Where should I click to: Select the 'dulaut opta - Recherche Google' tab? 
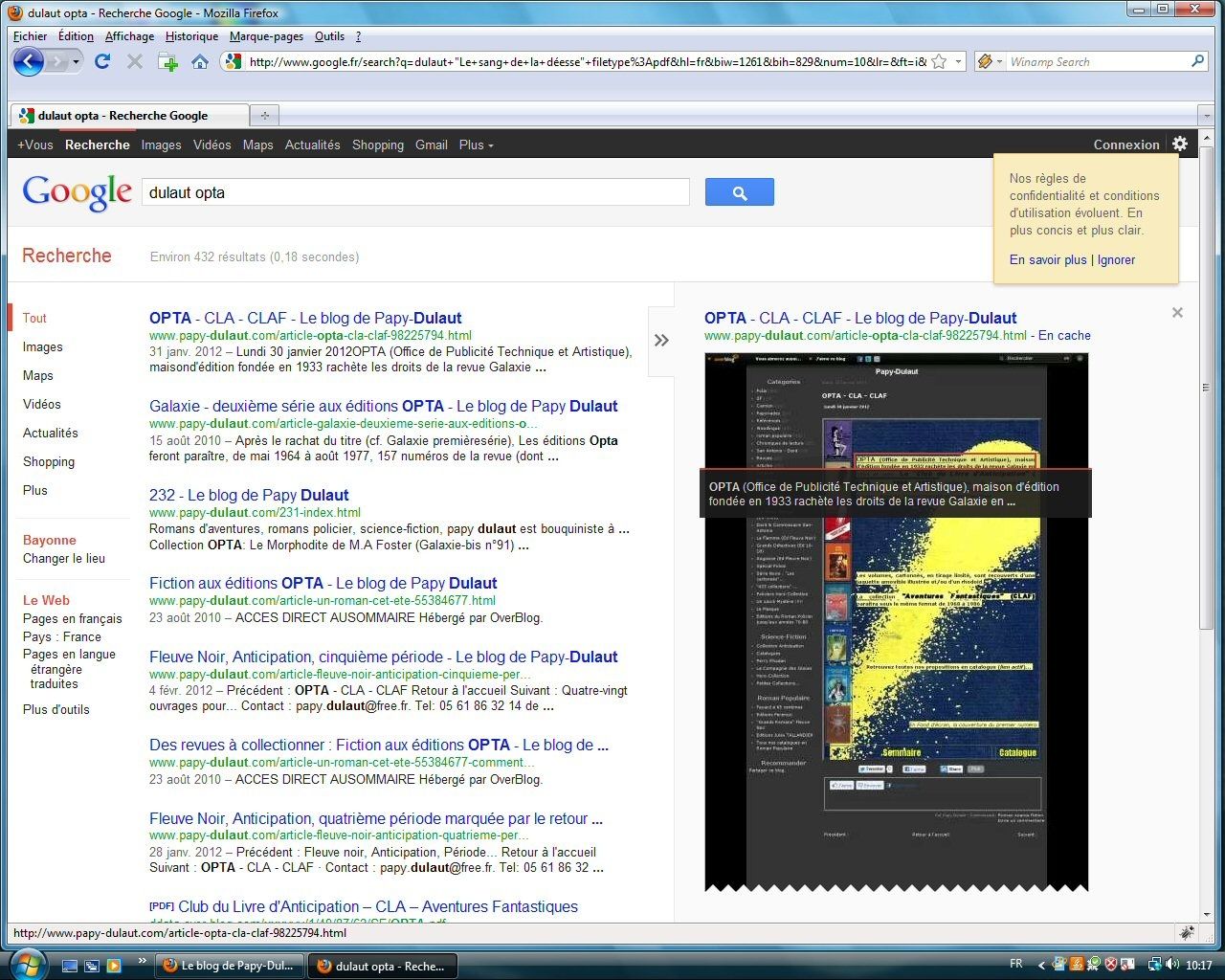click(x=127, y=115)
